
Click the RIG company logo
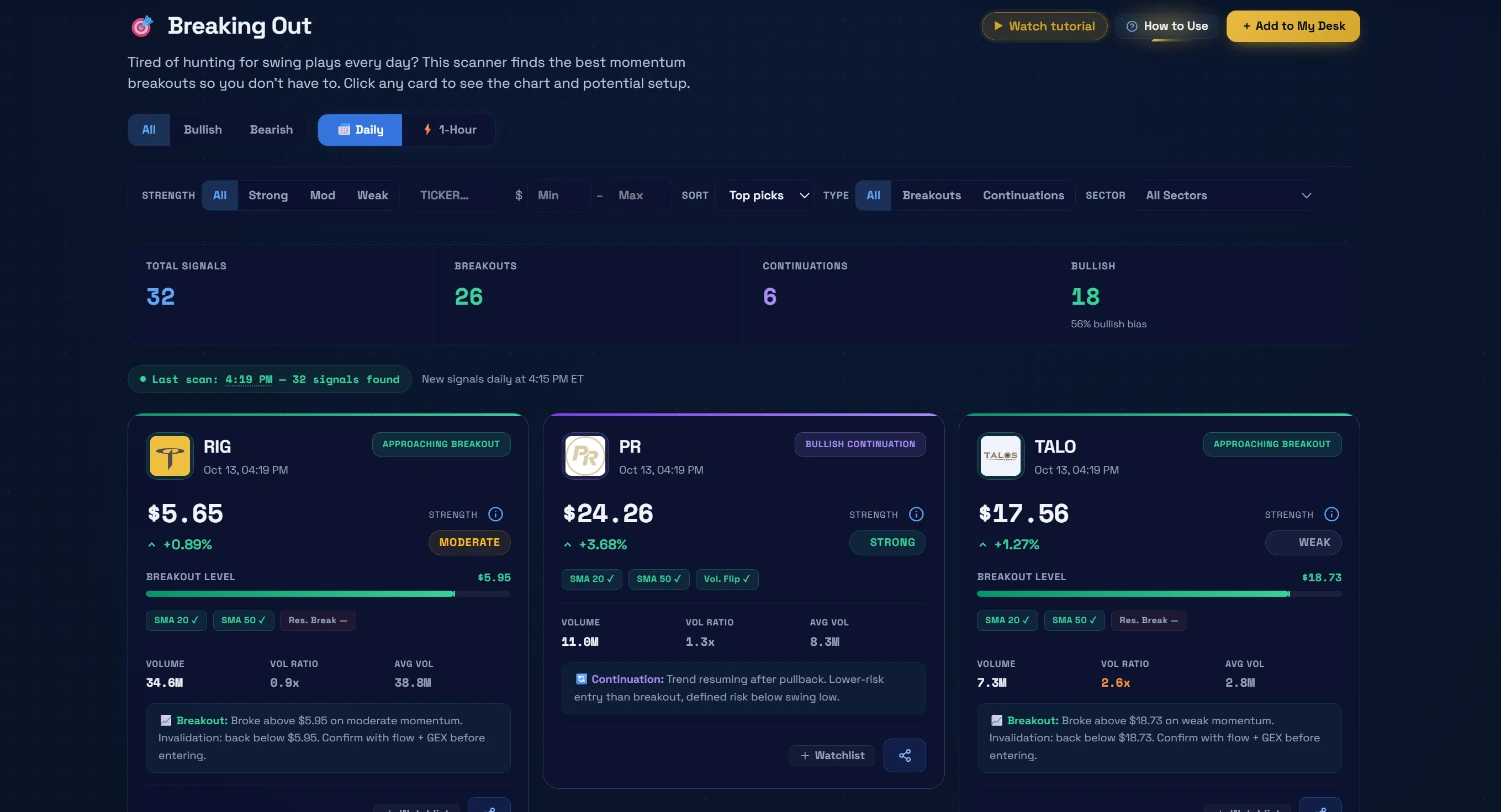tap(170, 456)
